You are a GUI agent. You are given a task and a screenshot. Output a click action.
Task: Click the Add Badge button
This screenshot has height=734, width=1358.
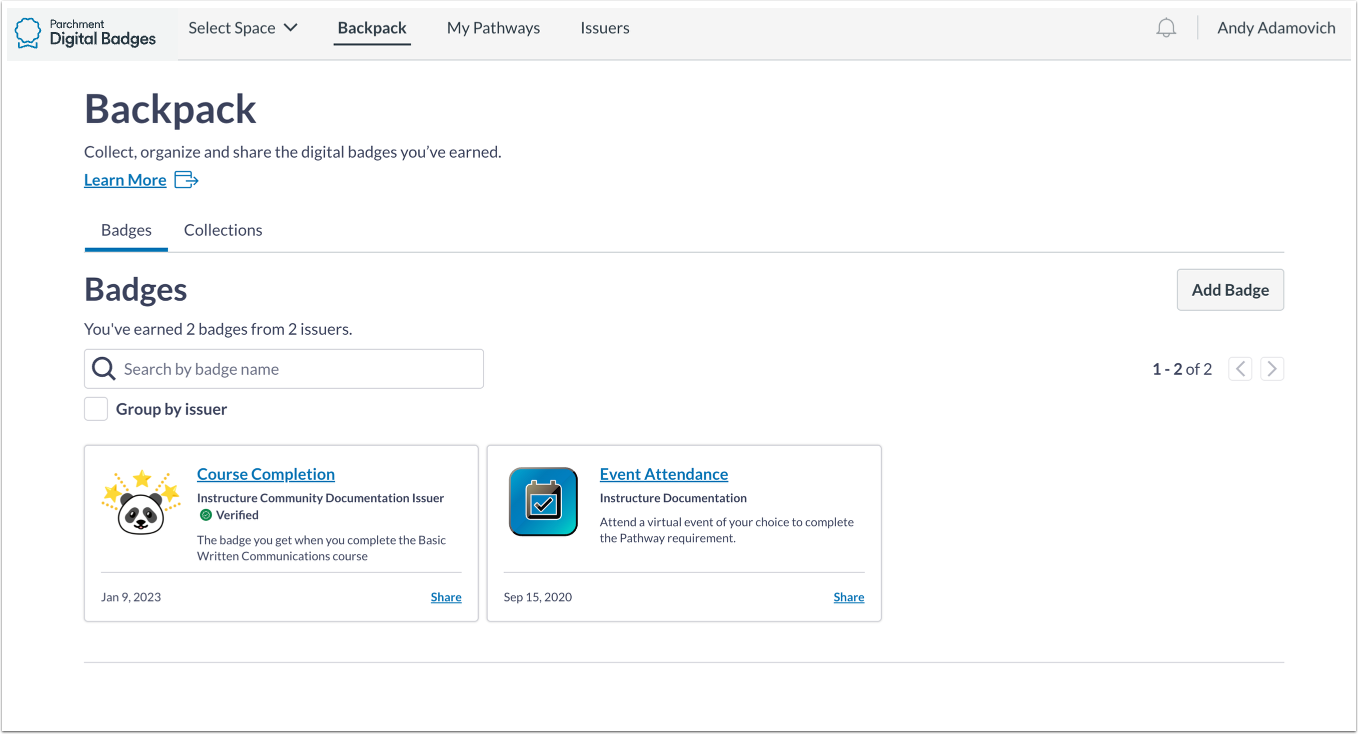1230,290
